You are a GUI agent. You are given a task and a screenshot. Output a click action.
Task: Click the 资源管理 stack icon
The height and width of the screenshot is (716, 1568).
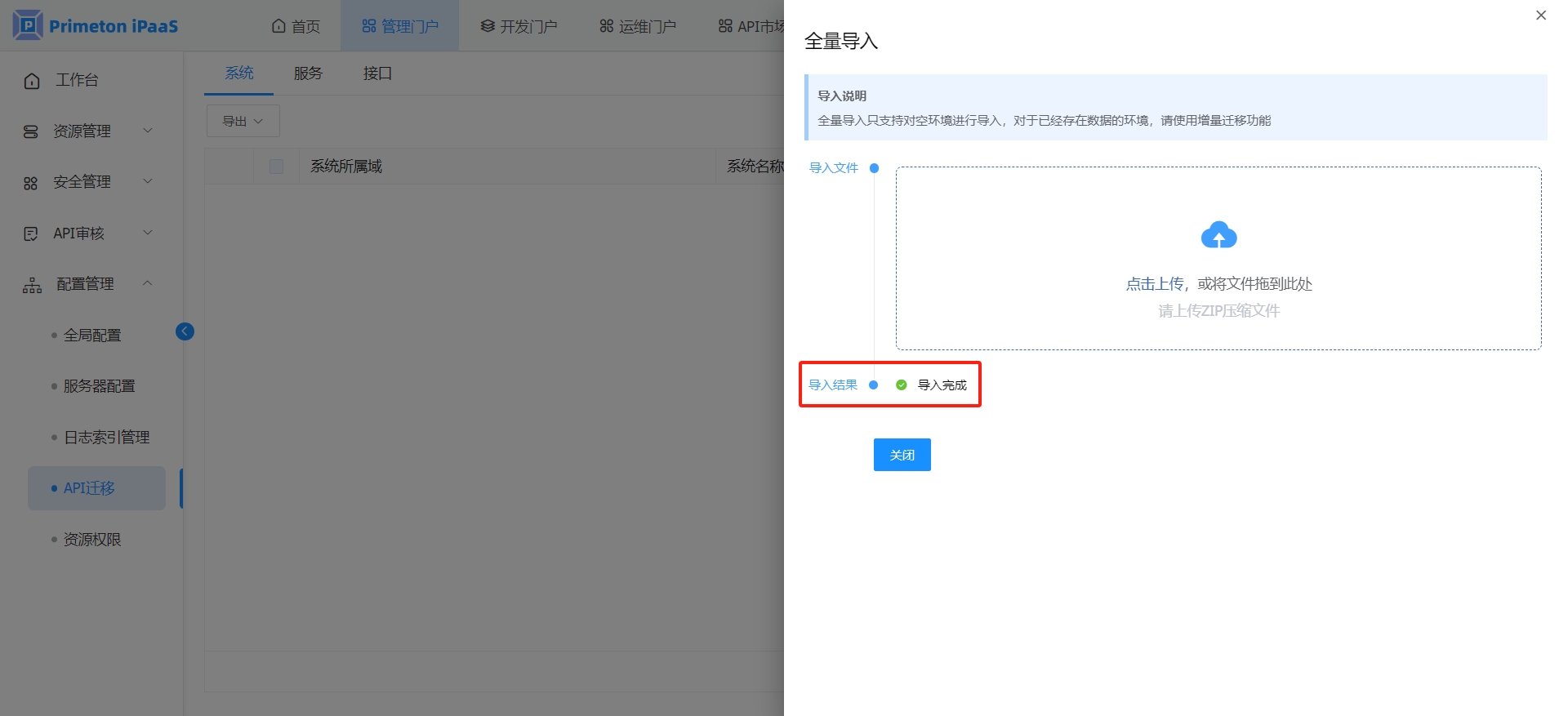coord(31,131)
